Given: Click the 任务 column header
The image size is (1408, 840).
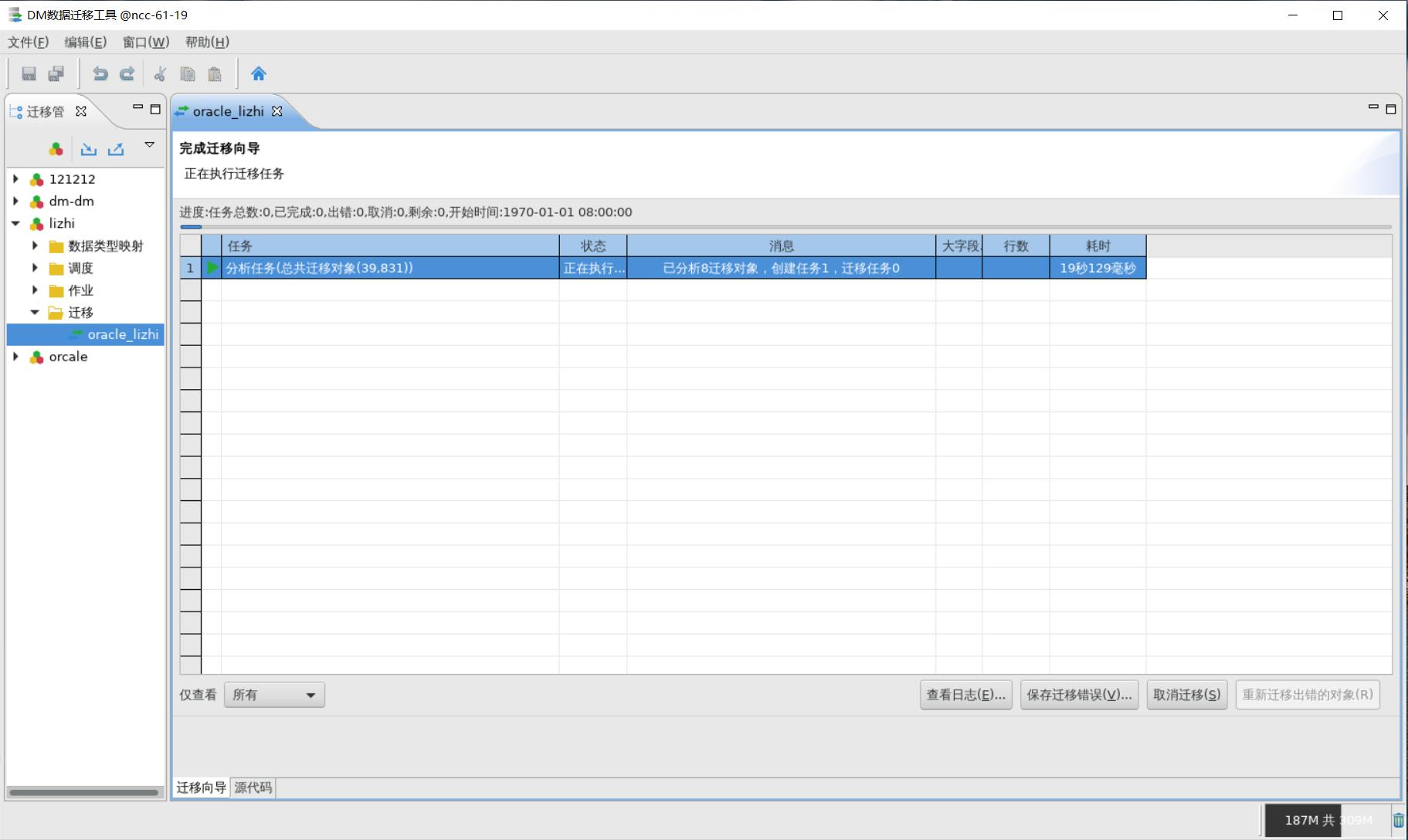Looking at the screenshot, I should point(390,246).
